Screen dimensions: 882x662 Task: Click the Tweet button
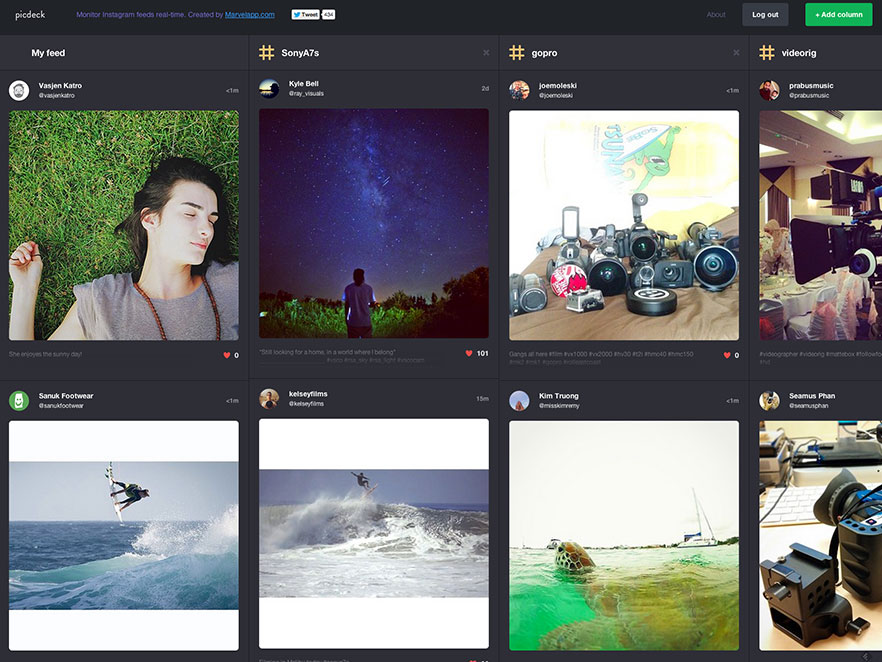(305, 15)
